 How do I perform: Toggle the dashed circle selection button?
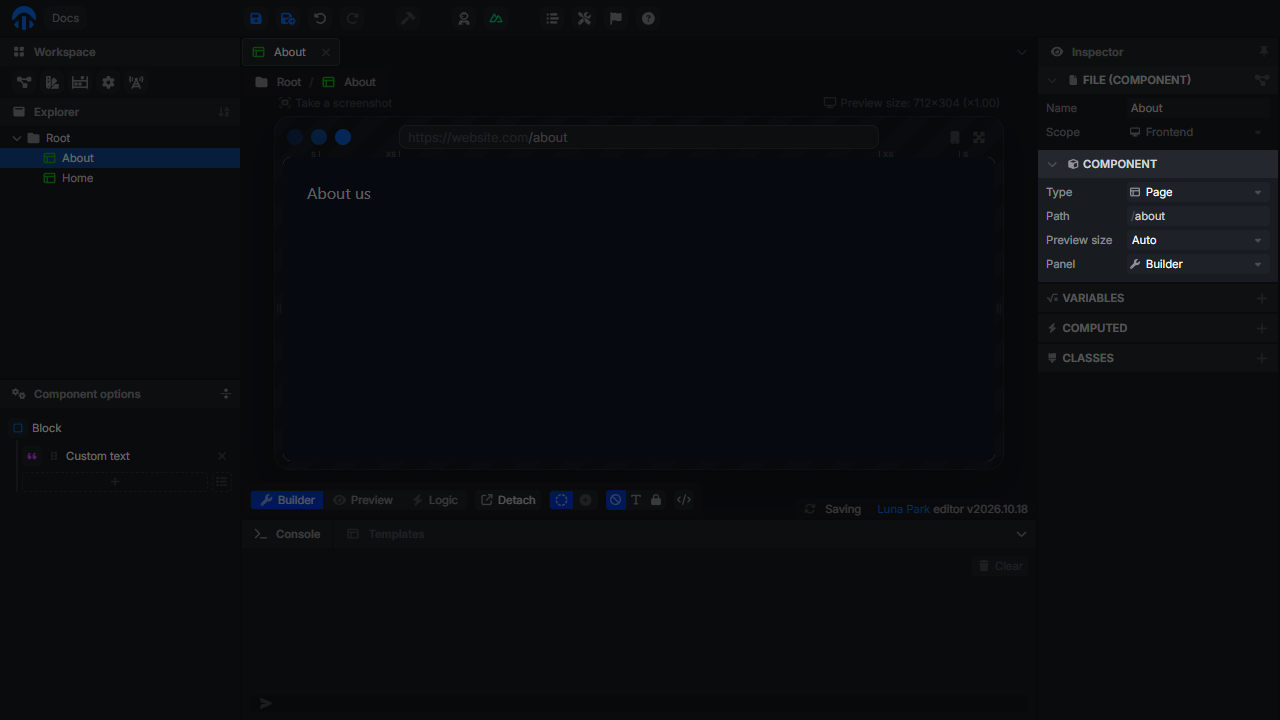tap(562, 500)
